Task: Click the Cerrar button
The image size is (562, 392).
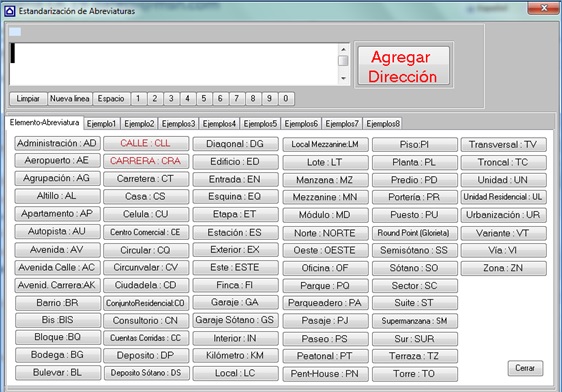Action: [x=525, y=368]
